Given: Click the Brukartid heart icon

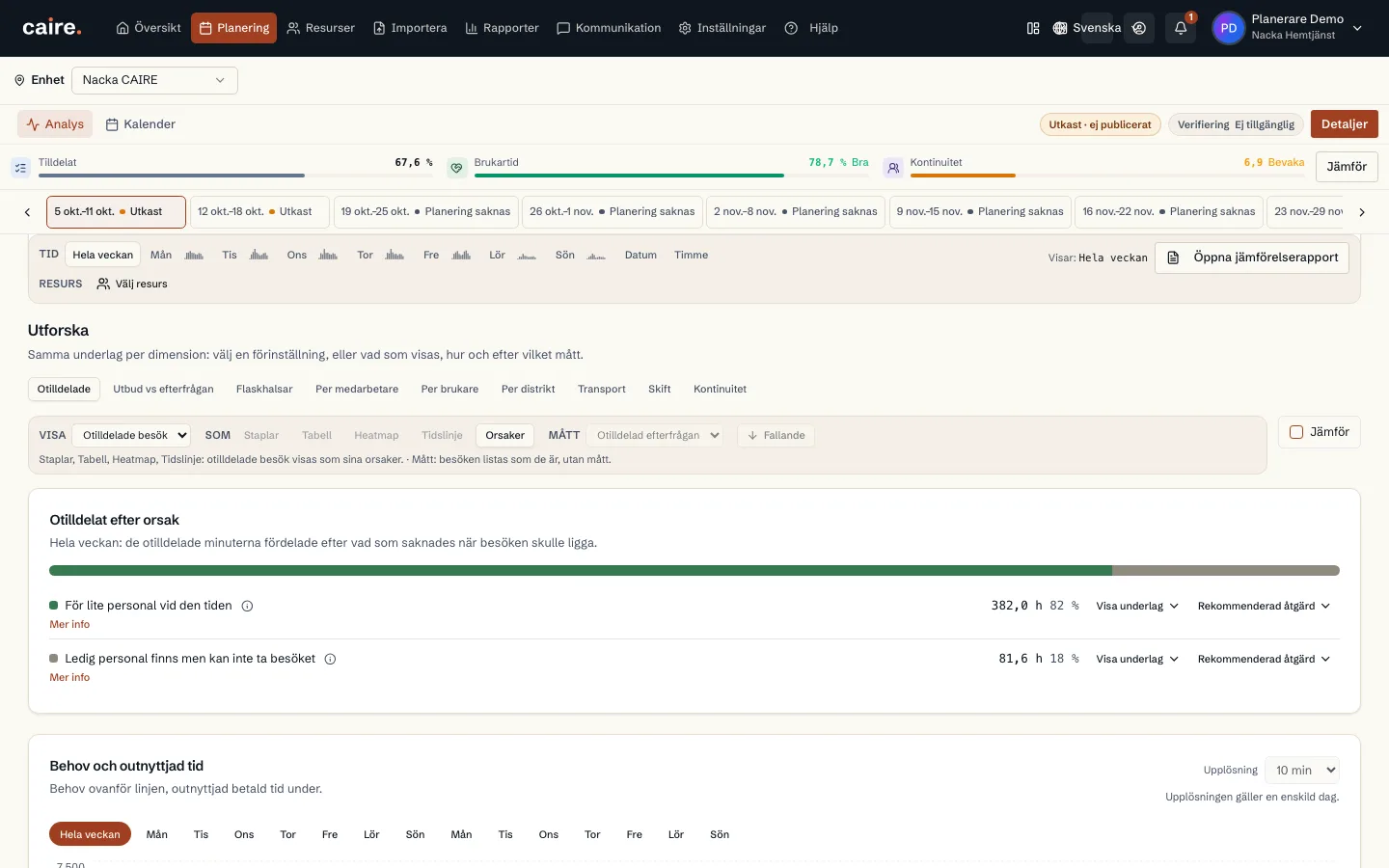Looking at the screenshot, I should 457,168.
